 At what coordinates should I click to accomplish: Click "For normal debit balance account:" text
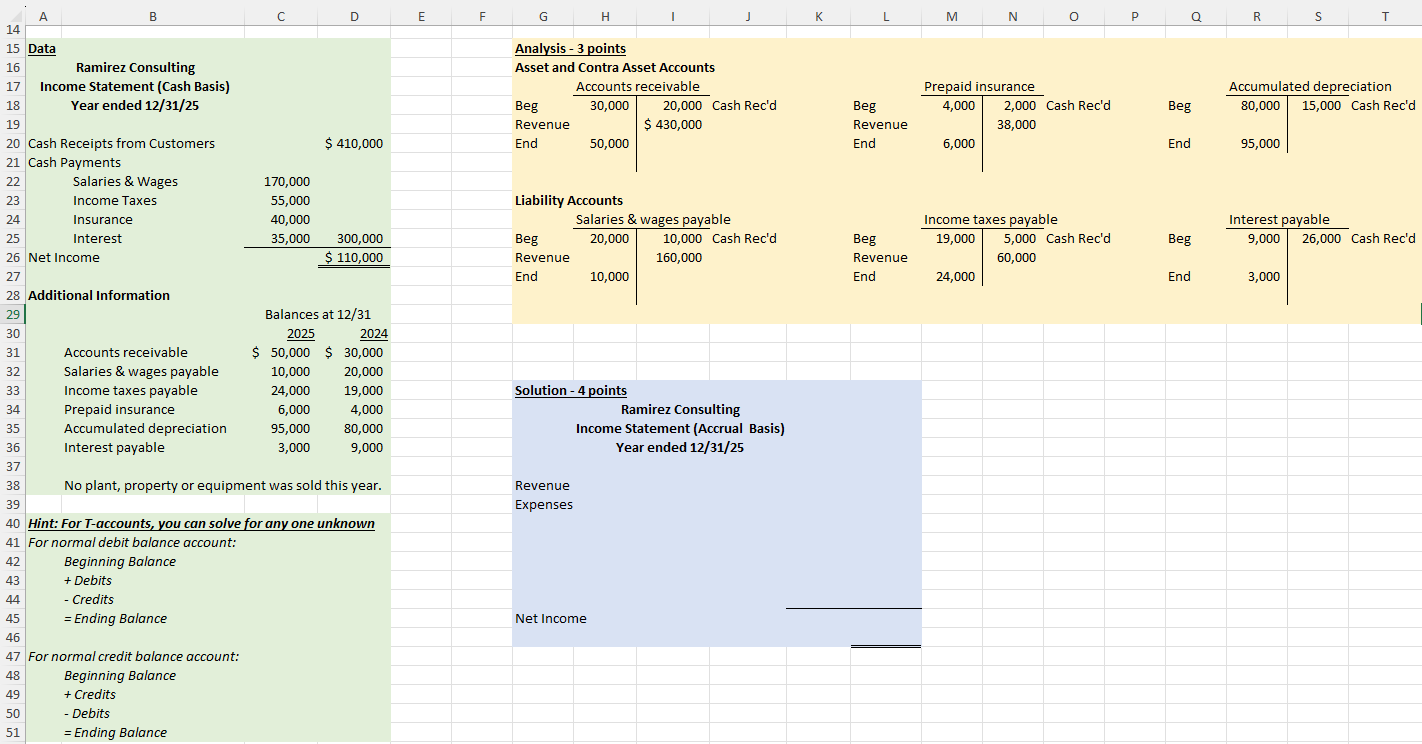(132, 542)
